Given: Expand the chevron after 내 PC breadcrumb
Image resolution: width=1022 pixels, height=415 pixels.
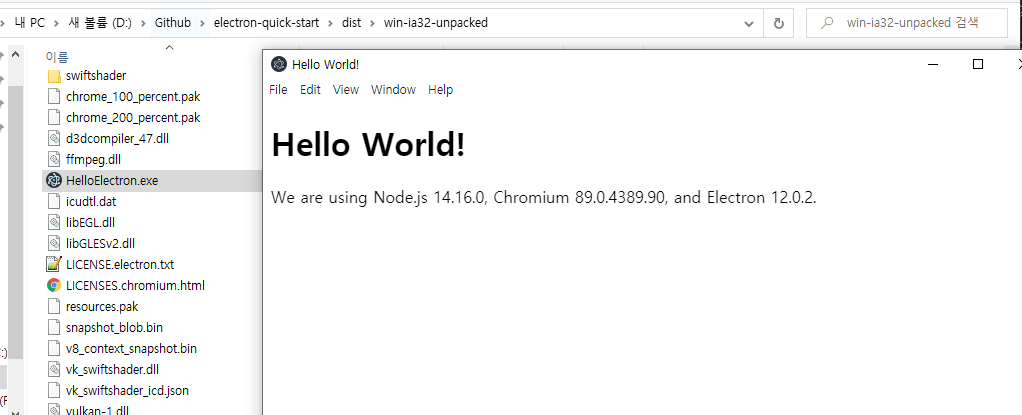Looking at the screenshot, I should pos(56,23).
